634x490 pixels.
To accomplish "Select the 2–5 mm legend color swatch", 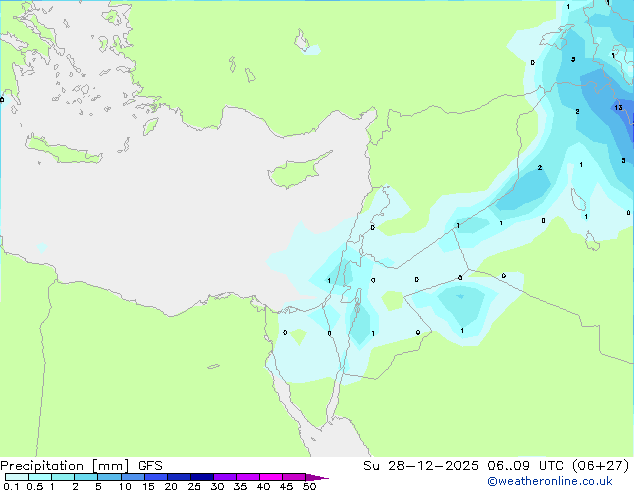I will [x=86, y=477].
